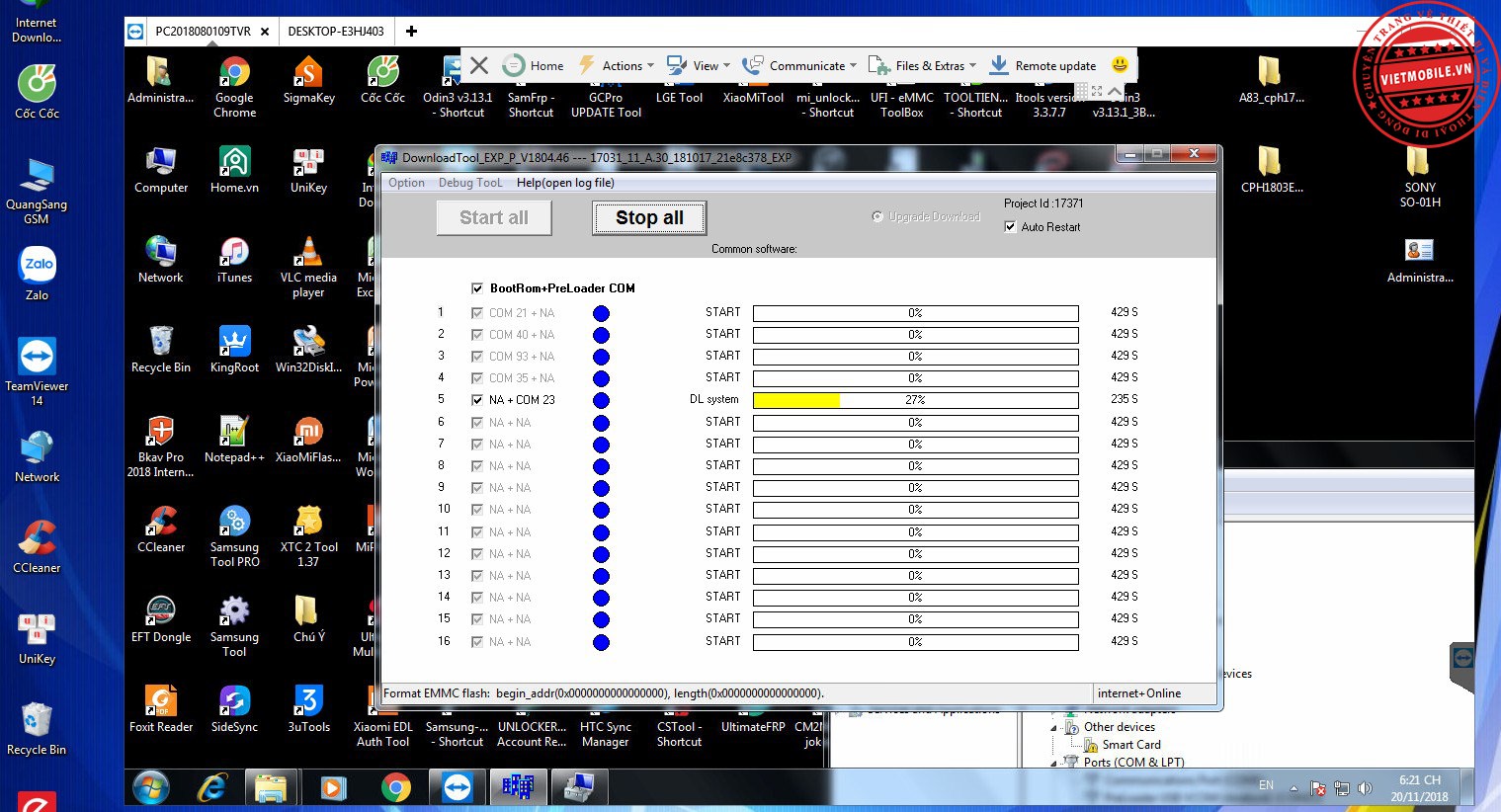Close the TeamViewer toolbar with X icon
The width and height of the screenshot is (1501, 812).
[x=479, y=65]
